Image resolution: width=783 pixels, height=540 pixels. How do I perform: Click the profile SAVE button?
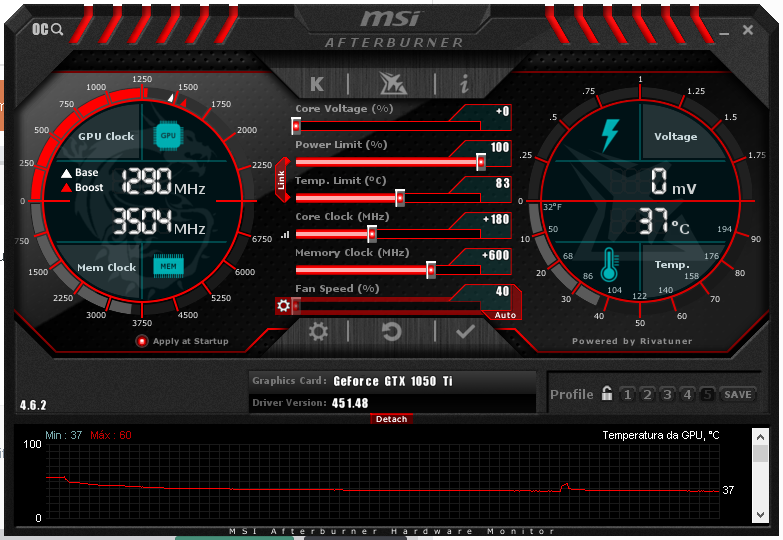pyautogui.click(x=738, y=395)
